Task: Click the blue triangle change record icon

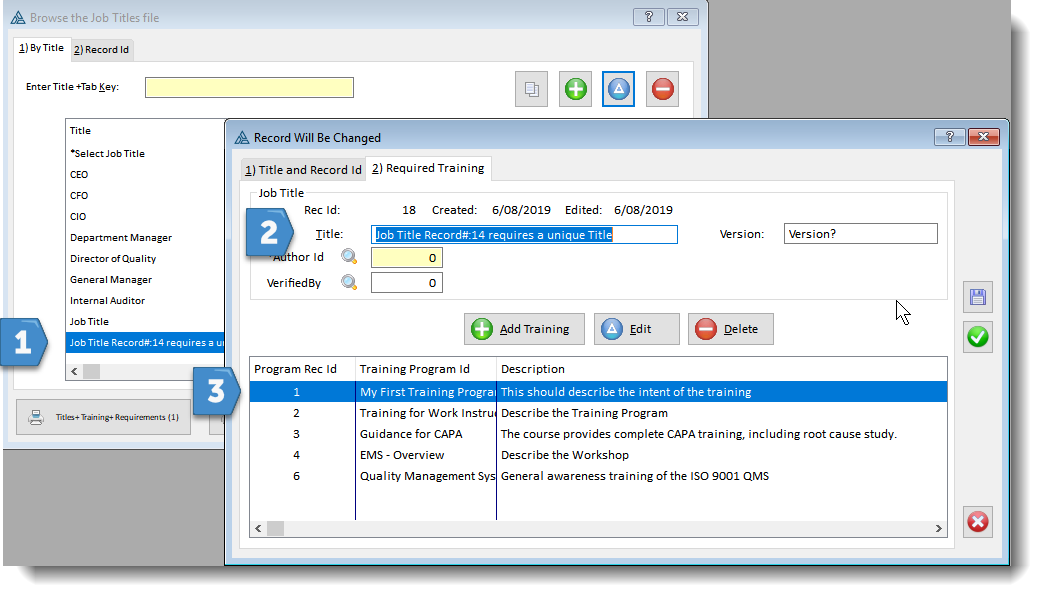Action: [x=618, y=89]
